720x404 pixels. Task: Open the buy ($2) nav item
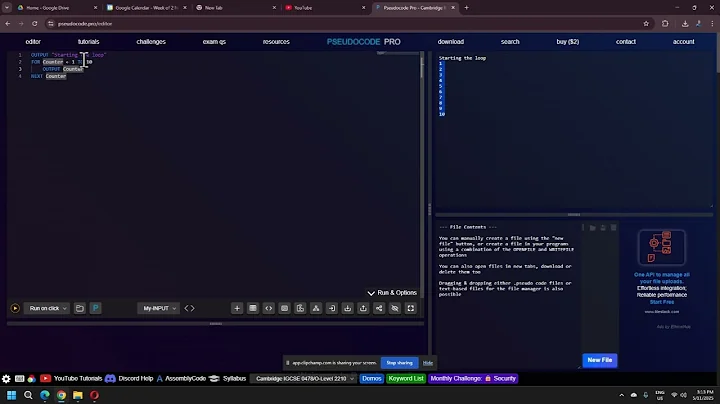568,42
